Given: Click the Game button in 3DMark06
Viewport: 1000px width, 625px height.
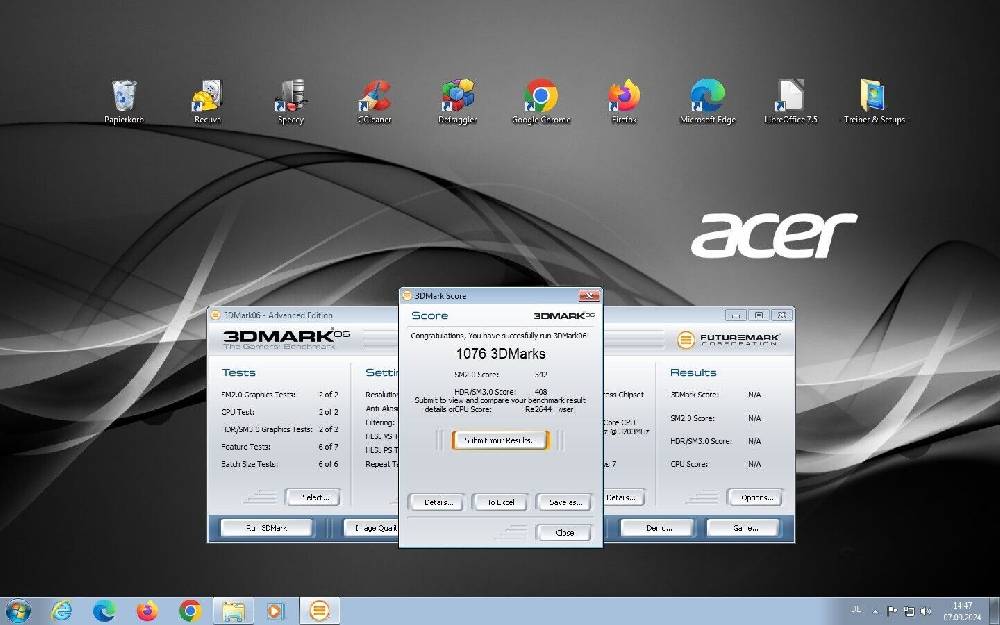Looking at the screenshot, I should pyautogui.click(x=743, y=528).
